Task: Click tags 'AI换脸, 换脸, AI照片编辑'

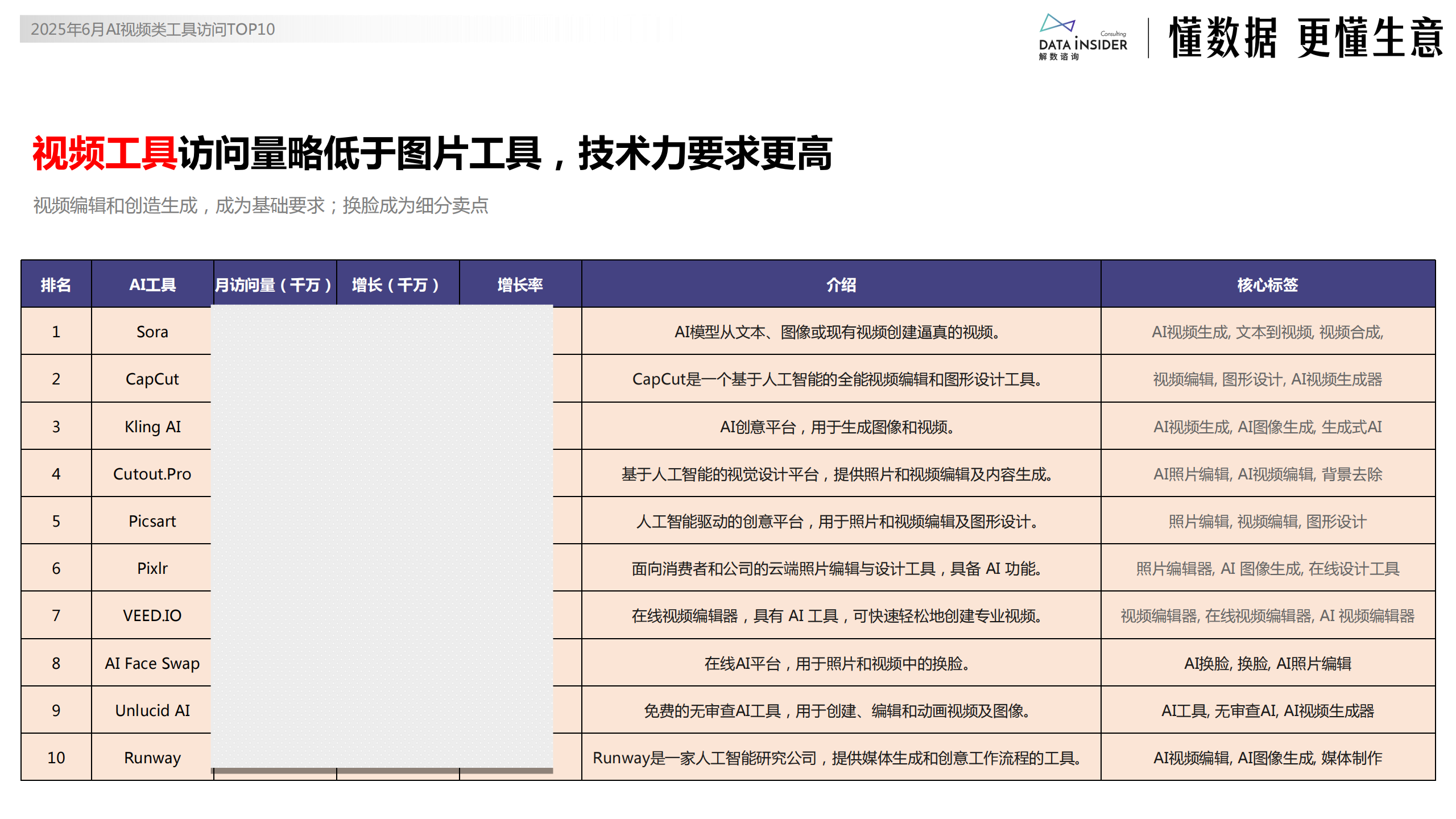Action: tap(1268, 664)
